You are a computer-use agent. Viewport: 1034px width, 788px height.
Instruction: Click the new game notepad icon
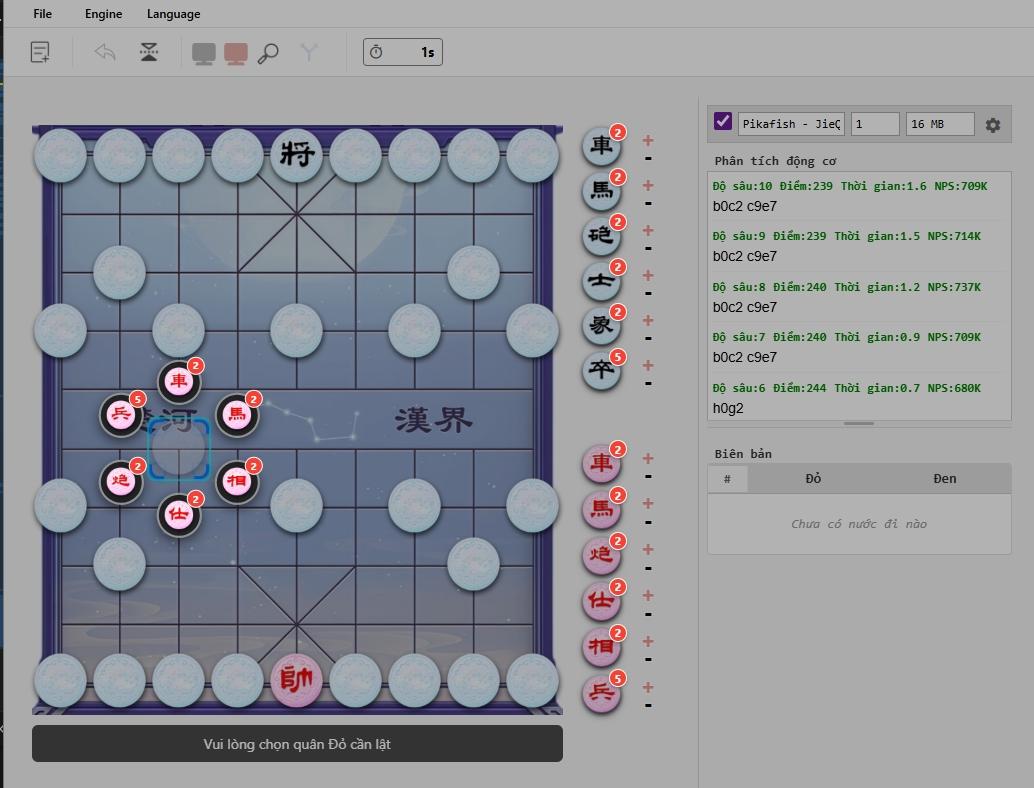point(40,52)
